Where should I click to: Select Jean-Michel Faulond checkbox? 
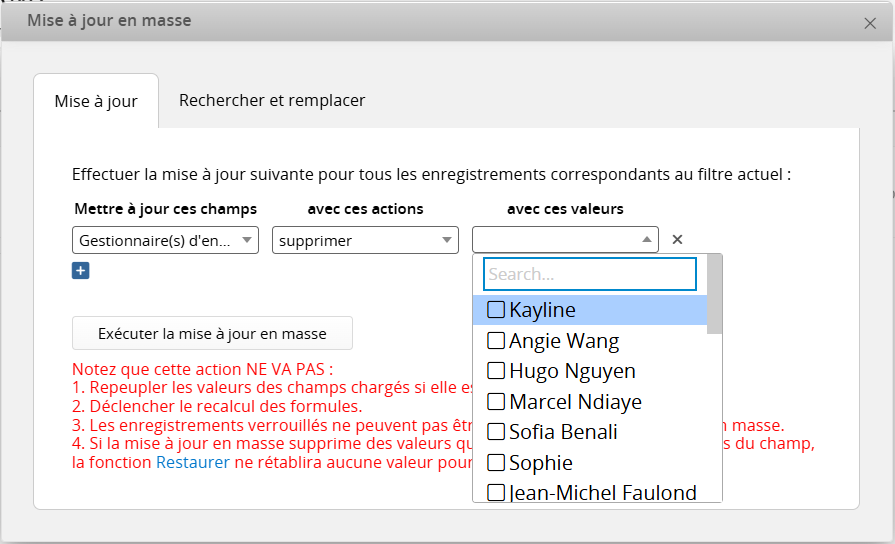tap(496, 492)
